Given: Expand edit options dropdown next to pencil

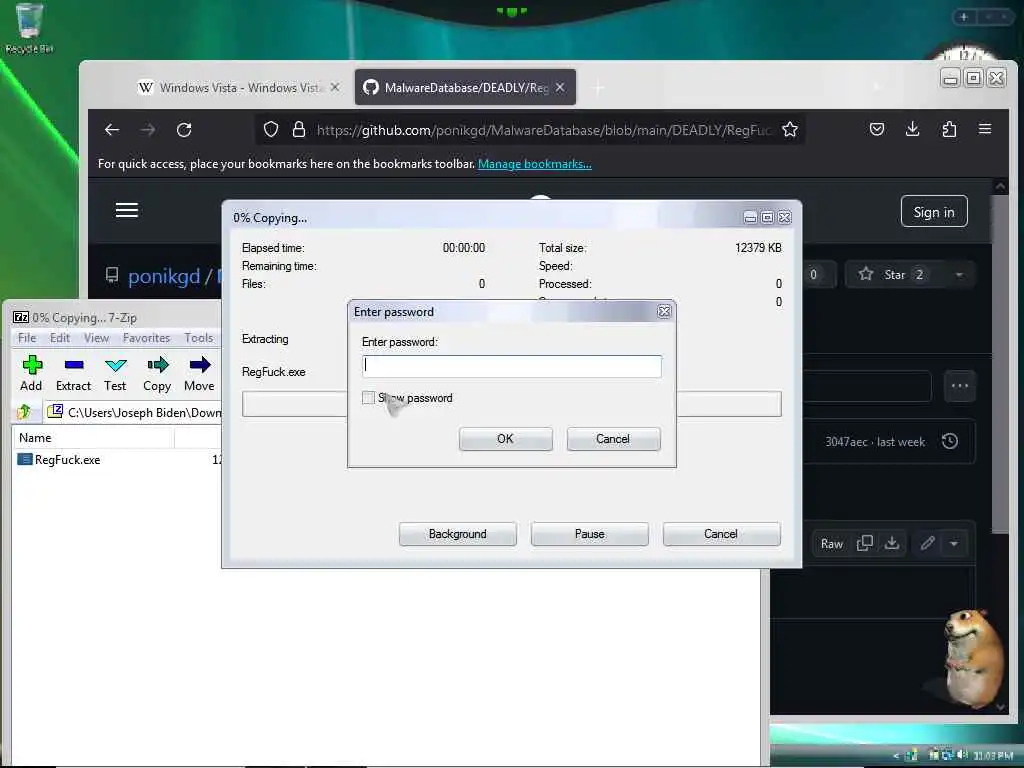Looking at the screenshot, I should (x=954, y=543).
